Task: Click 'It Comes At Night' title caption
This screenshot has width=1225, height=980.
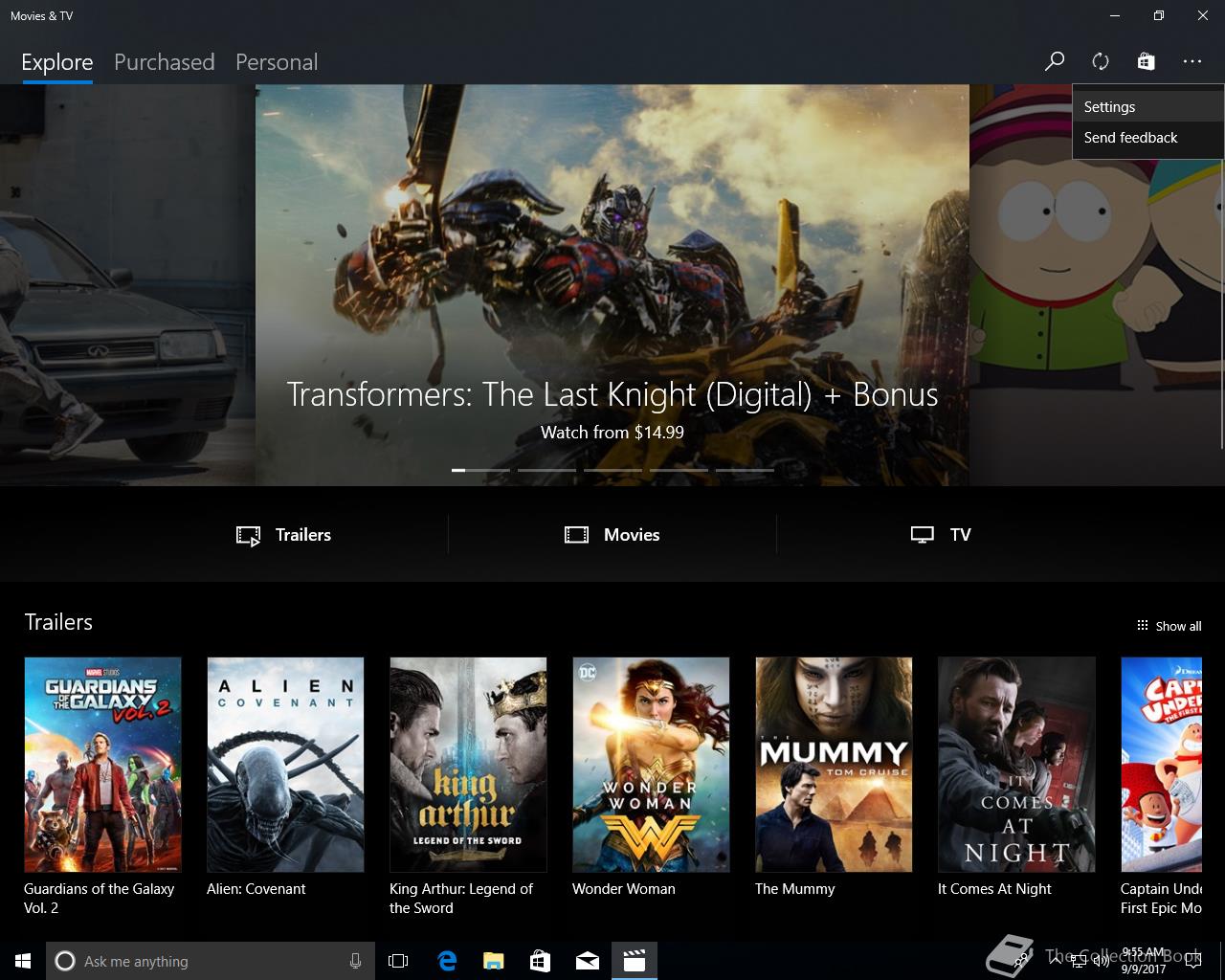Action: tap(994, 889)
